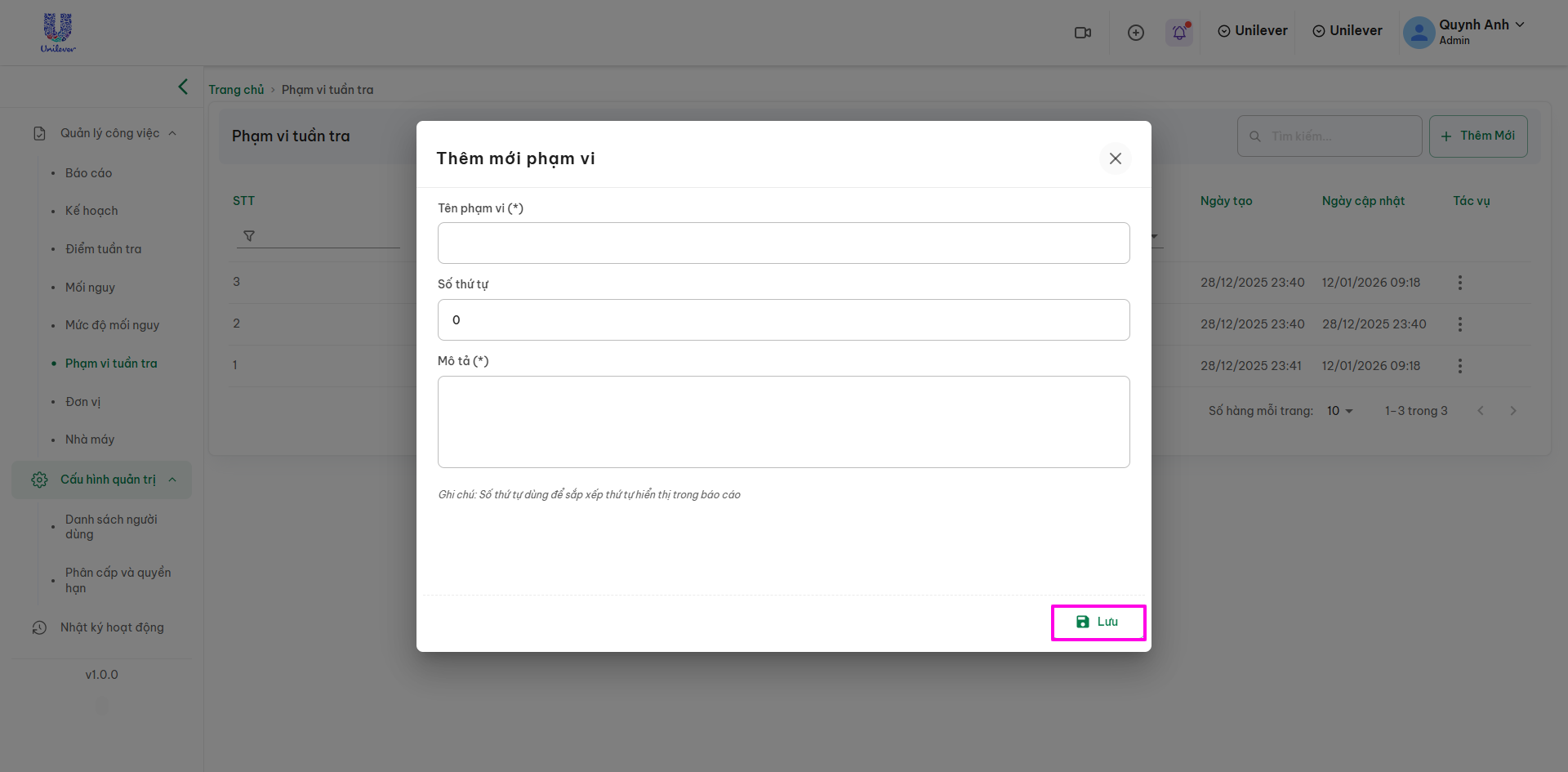Click the Tên phạm vi input field
Image resolution: width=1568 pixels, height=772 pixels.
[783, 243]
